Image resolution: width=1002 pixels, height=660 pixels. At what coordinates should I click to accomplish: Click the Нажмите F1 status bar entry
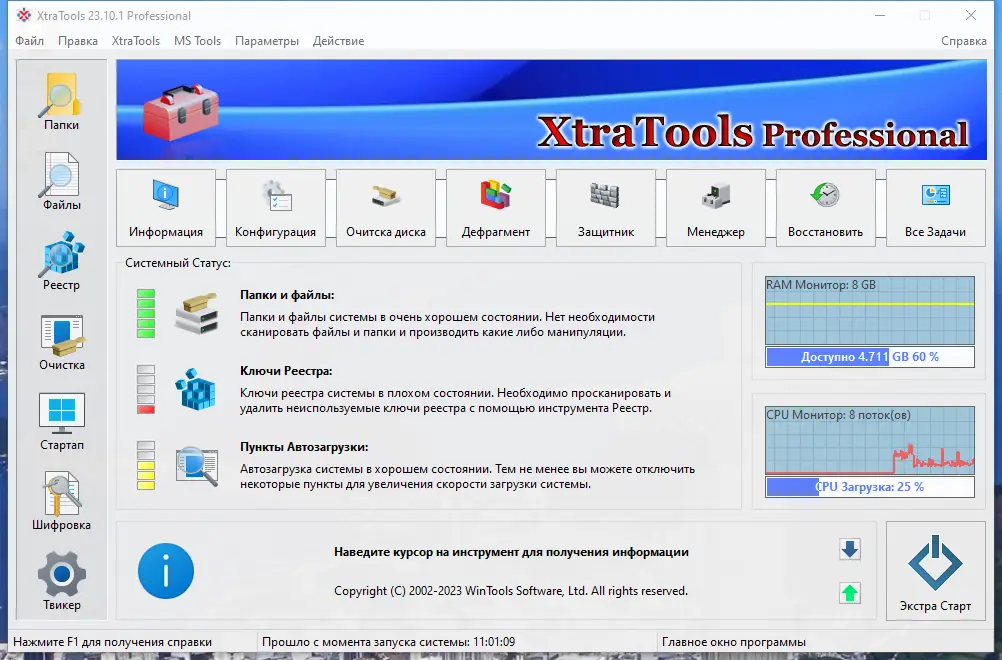tap(112, 642)
